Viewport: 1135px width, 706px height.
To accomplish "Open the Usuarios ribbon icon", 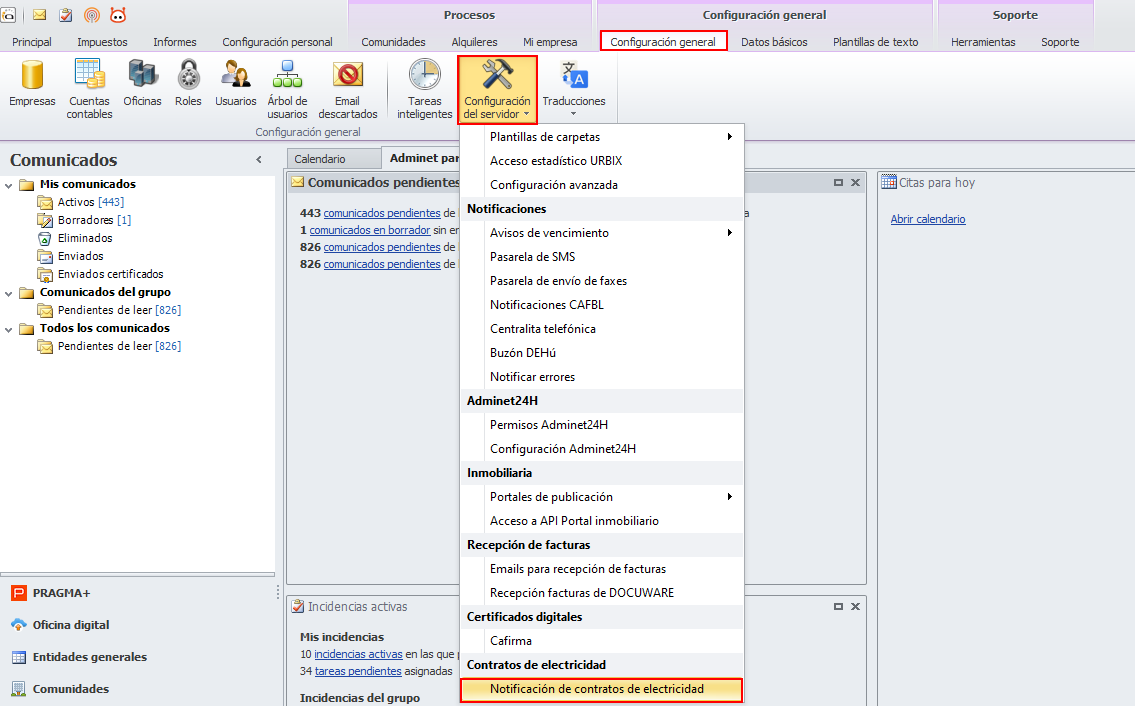I will 235,85.
